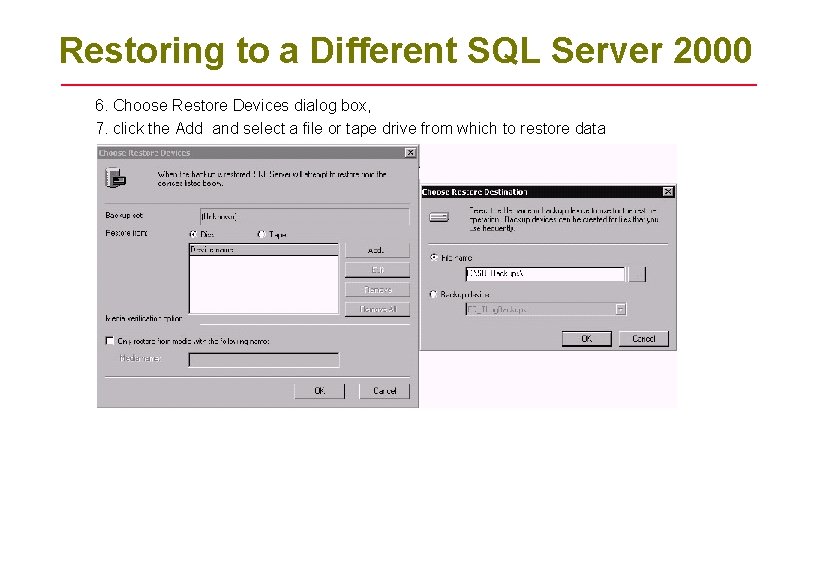818x578 pixels.
Task: Select the Disk radio button
Action: (x=194, y=235)
